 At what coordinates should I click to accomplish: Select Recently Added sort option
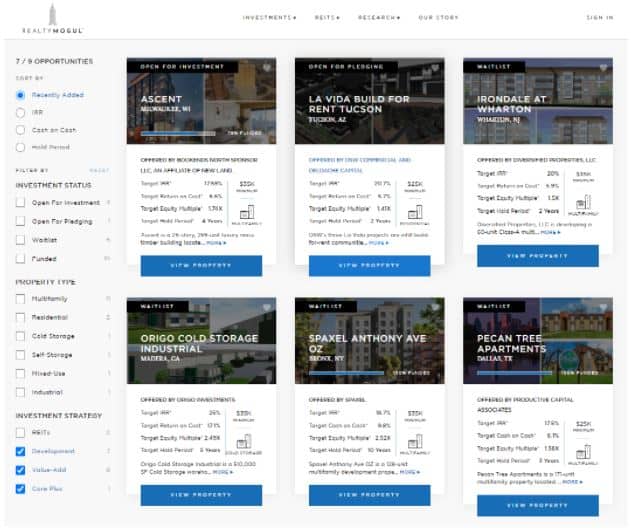(21, 95)
